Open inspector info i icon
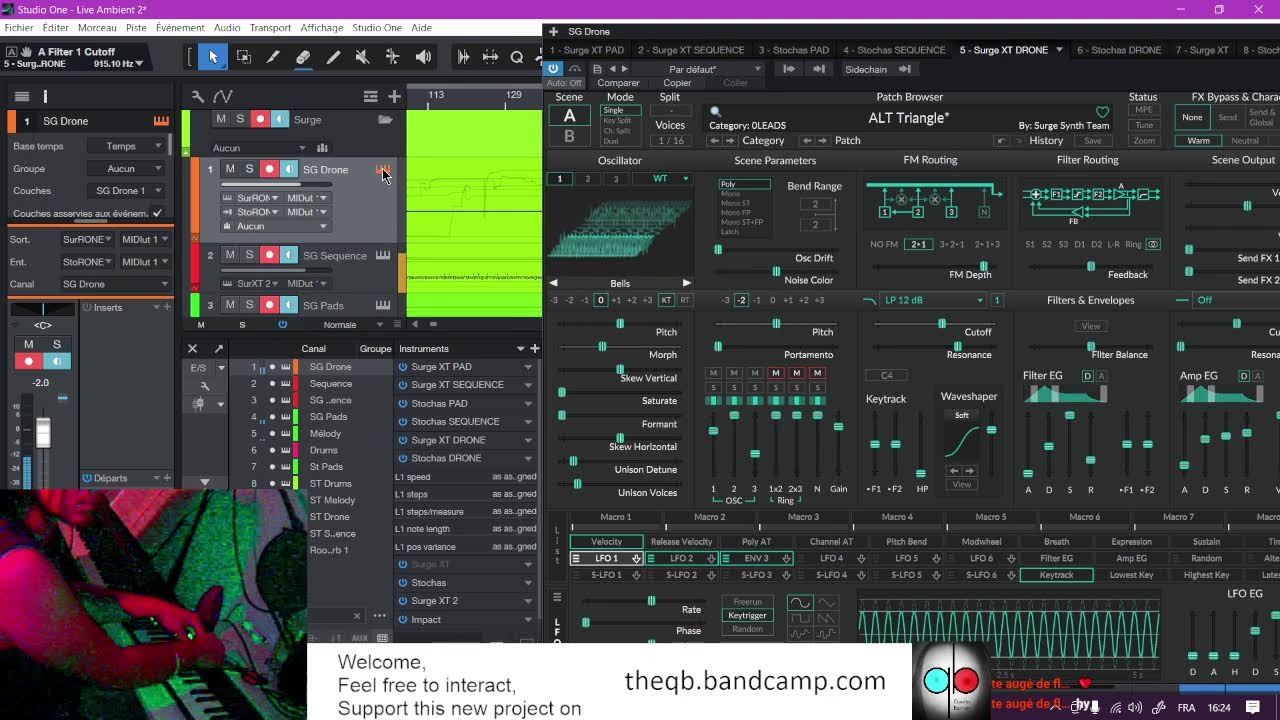Viewport: 1280px width, 720px height. click(45, 96)
